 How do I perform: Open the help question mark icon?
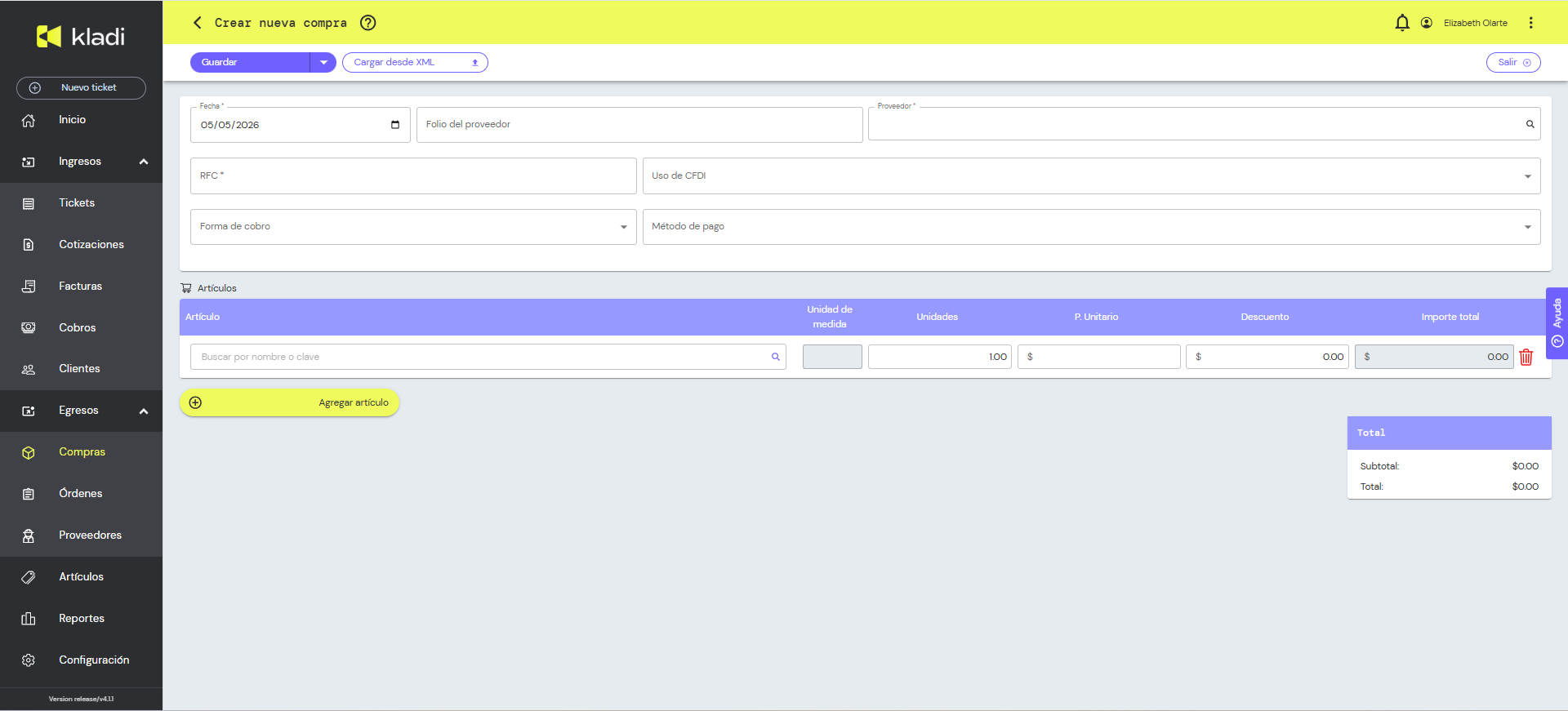(368, 23)
